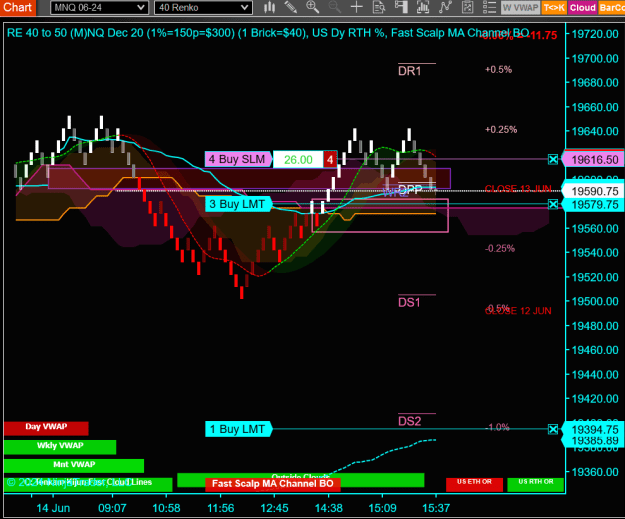Screen dimensions: 625x519
Task: Open the Indicators bar-chart icon
Action: click(423, 7)
